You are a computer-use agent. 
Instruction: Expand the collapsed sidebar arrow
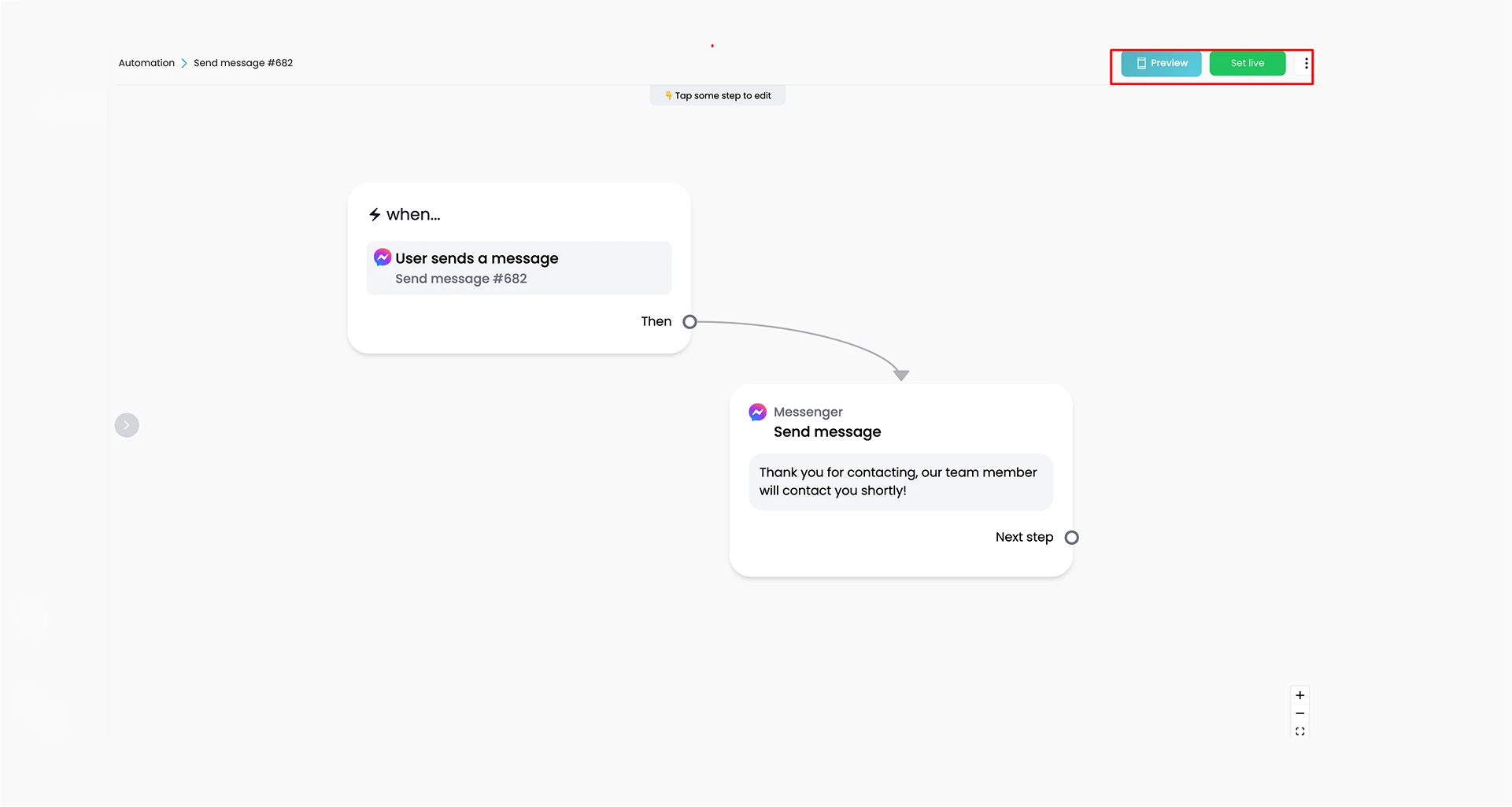(127, 425)
